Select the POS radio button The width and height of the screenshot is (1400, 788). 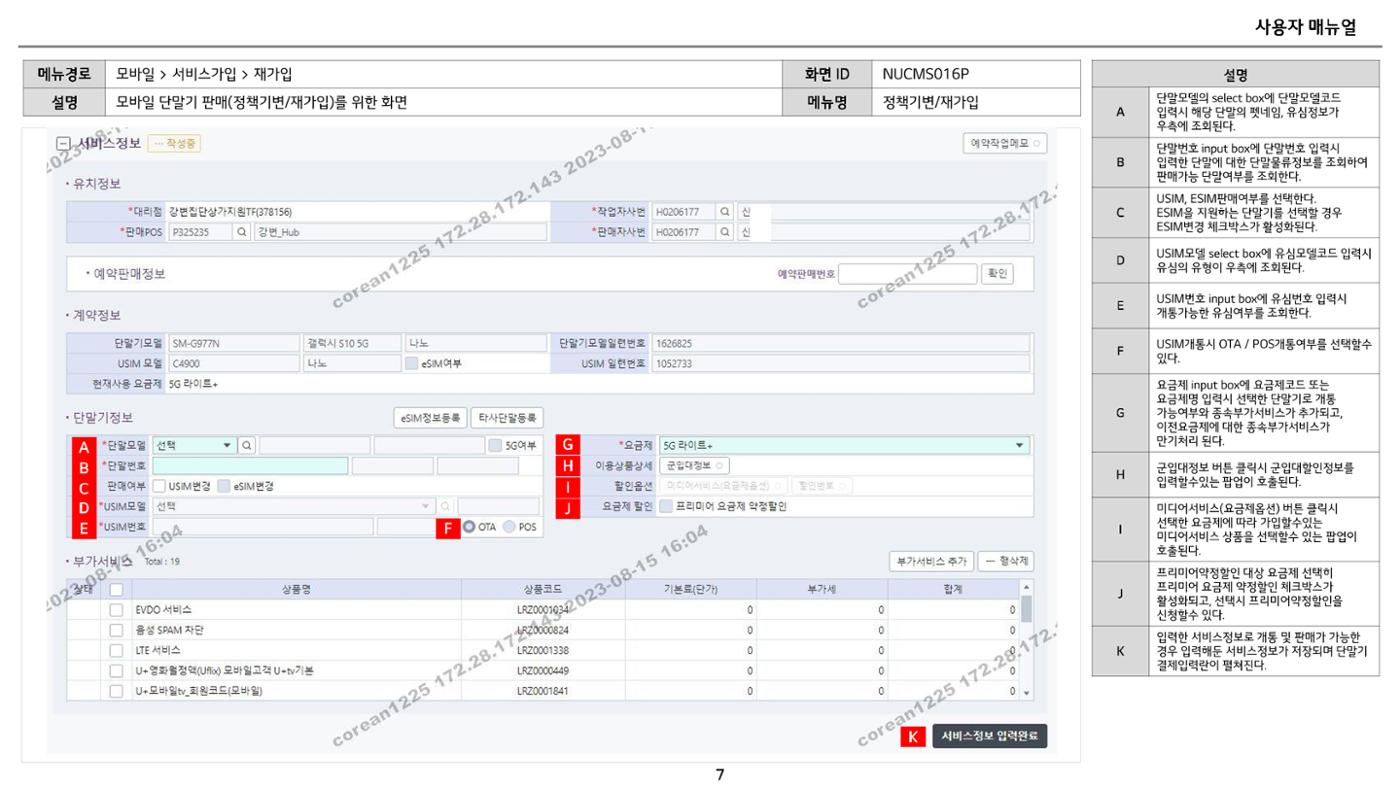pos(509,526)
